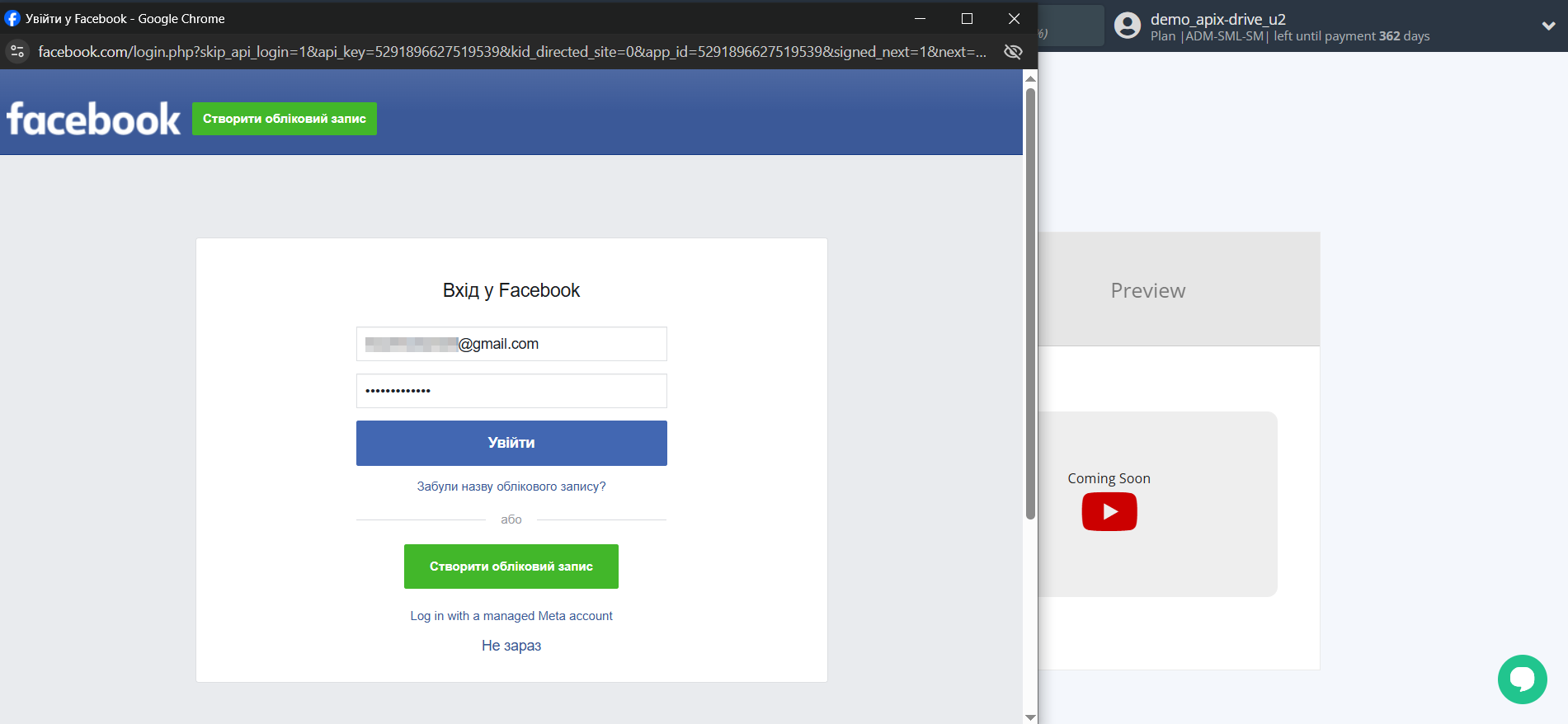Screen dimensions: 1568x724
Task: Open site information icon in address bar
Action: click(17, 51)
